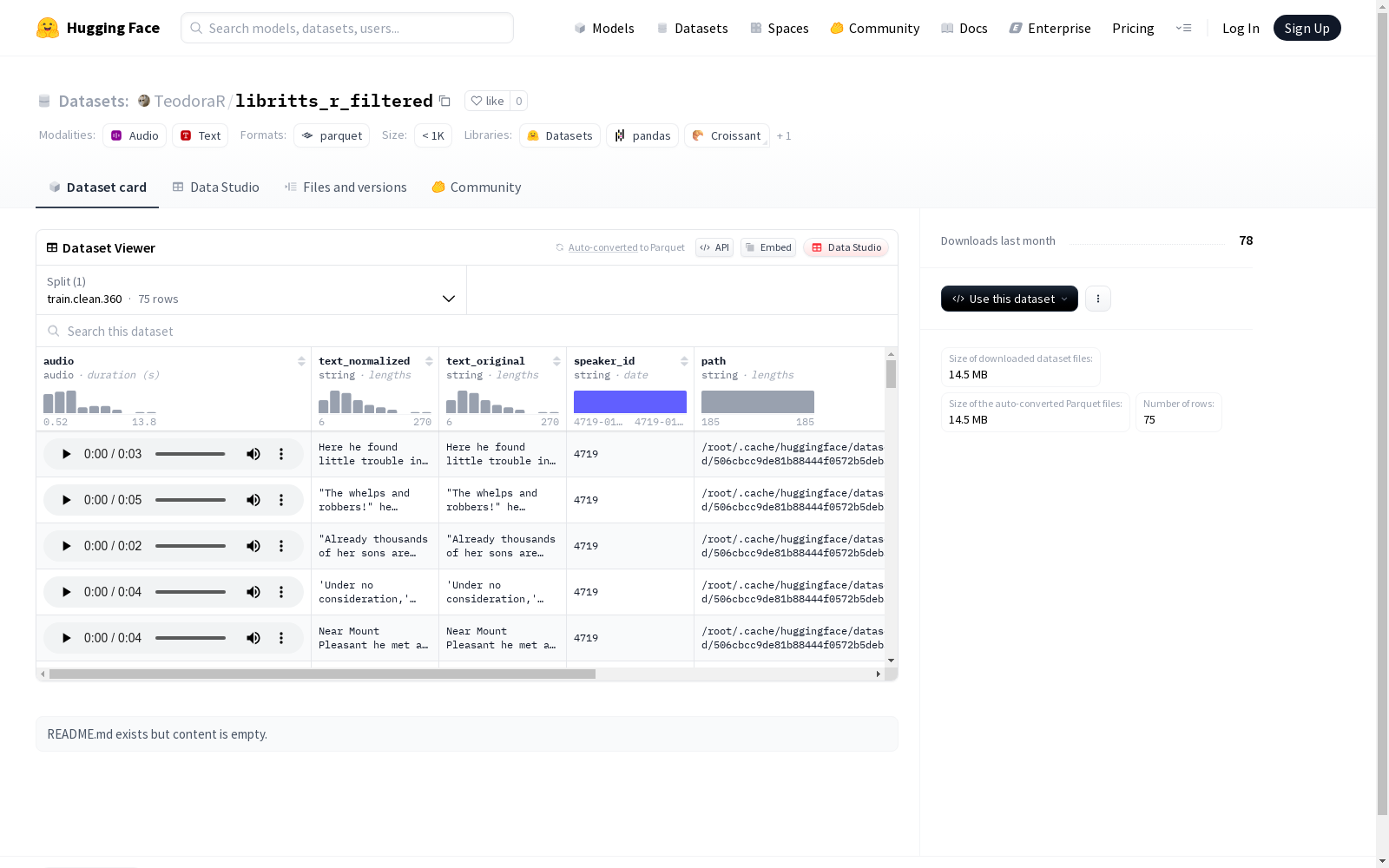This screenshot has width=1389, height=868.
Task: Select the Datasets library tag
Action: [x=560, y=135]
